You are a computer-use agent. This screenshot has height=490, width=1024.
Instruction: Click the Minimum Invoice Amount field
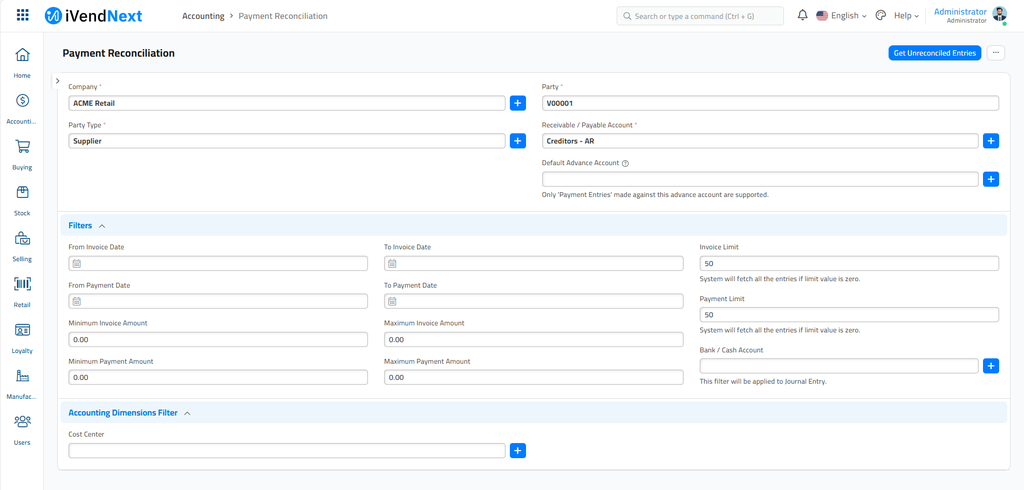tap(217, 340)
